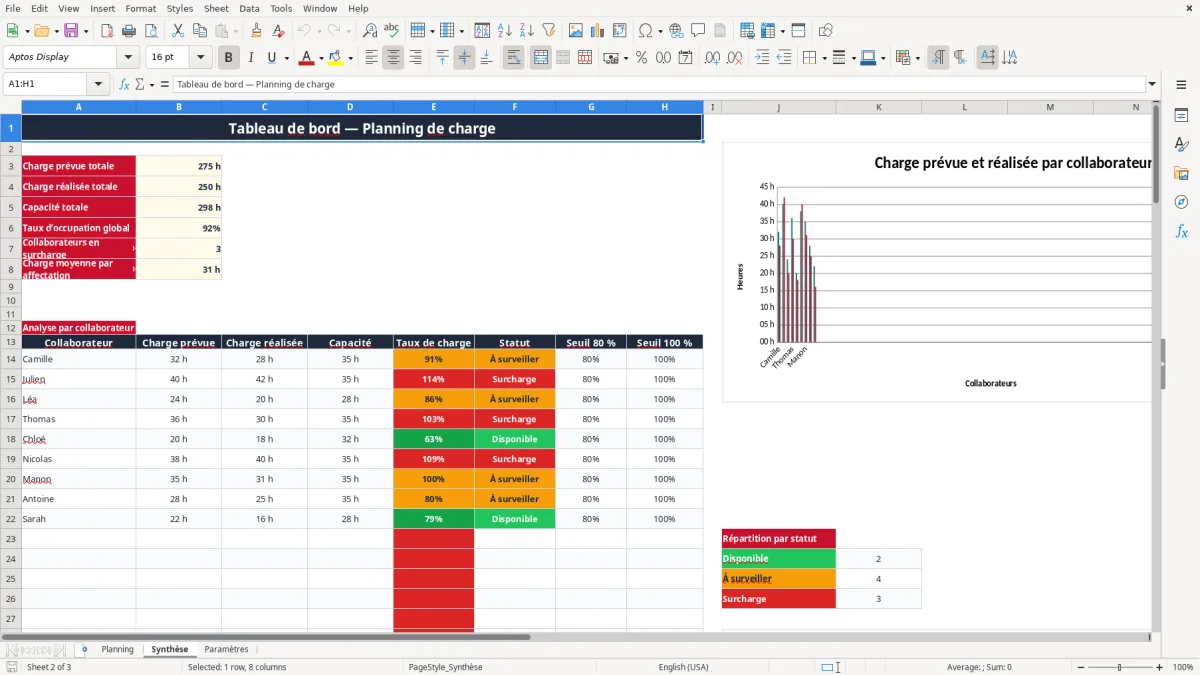Apply yellow background color swatch

(336, 58)
